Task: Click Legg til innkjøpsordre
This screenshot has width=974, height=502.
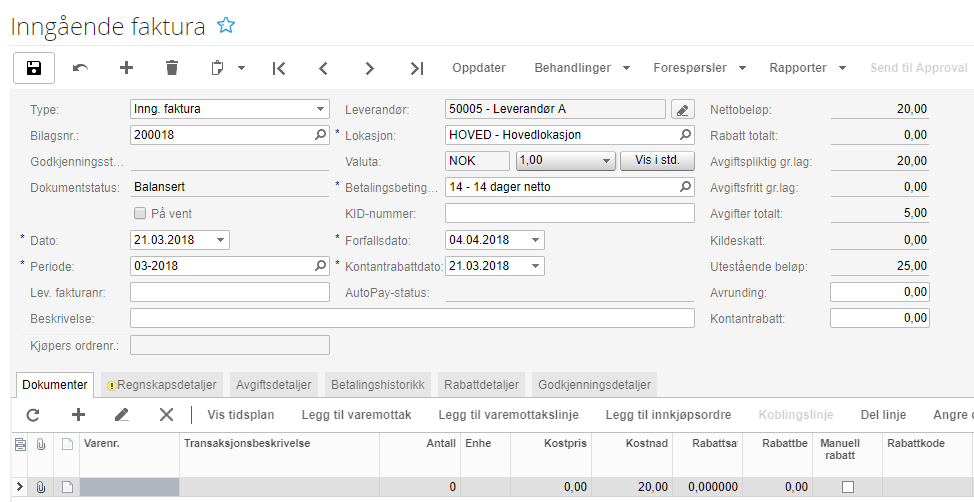Action: 668,414
